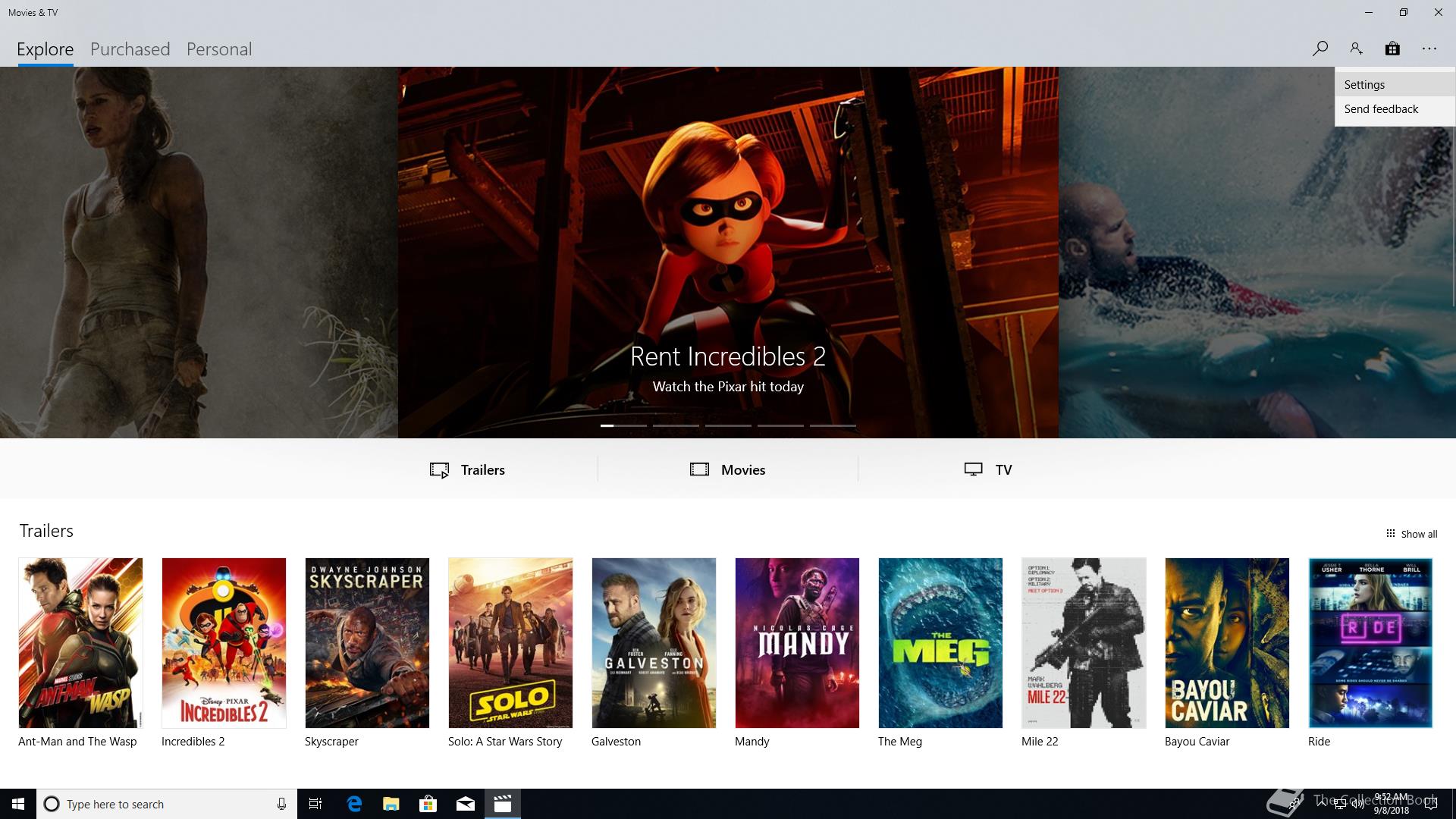1456x819 pixels.
Task: Click the Type here to search box
Action: click(x=167, y=804)
